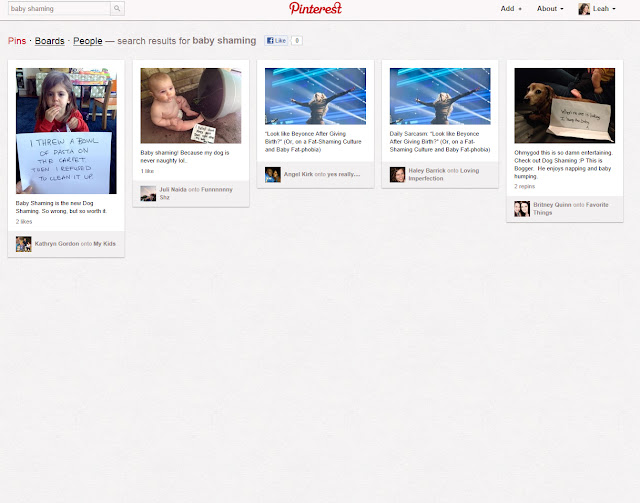Image resolution: width=640 pixels, height=503 pixels.
Task: Open the Favorite Things board link
Action: (571, 209)
